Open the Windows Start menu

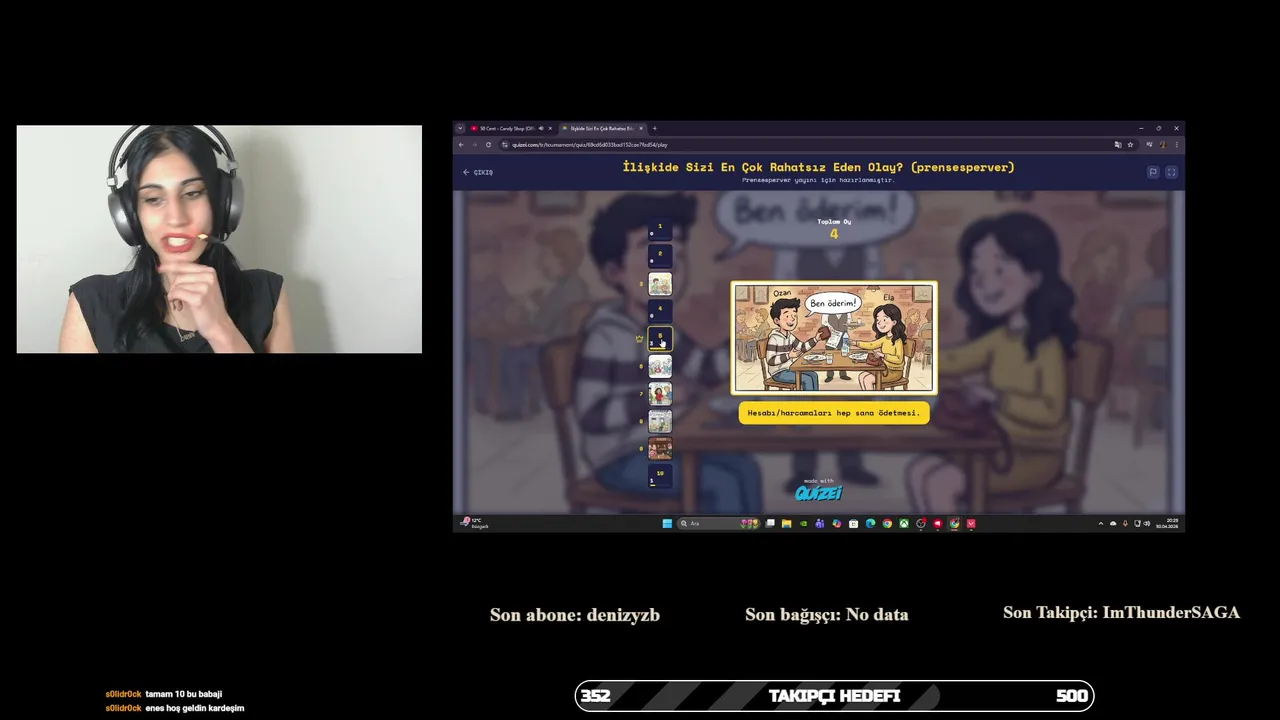coord(667,523)
